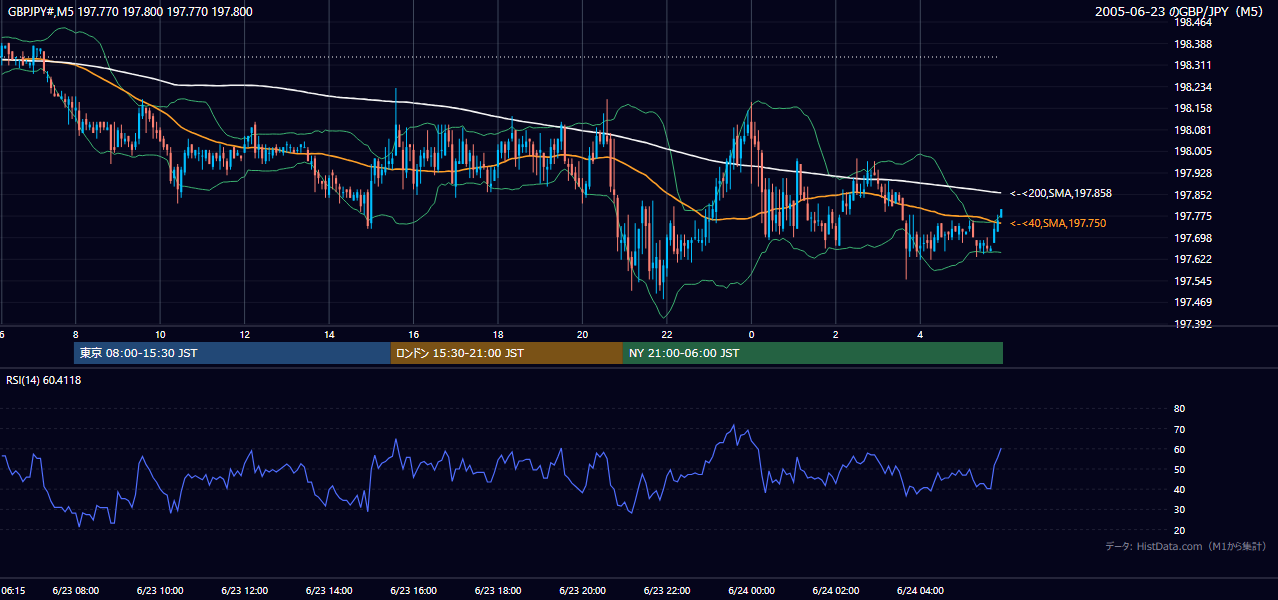Click price axis value 197.852
The width and height of the screenshot is (1278, 600).
click(x=1194, y=195)
